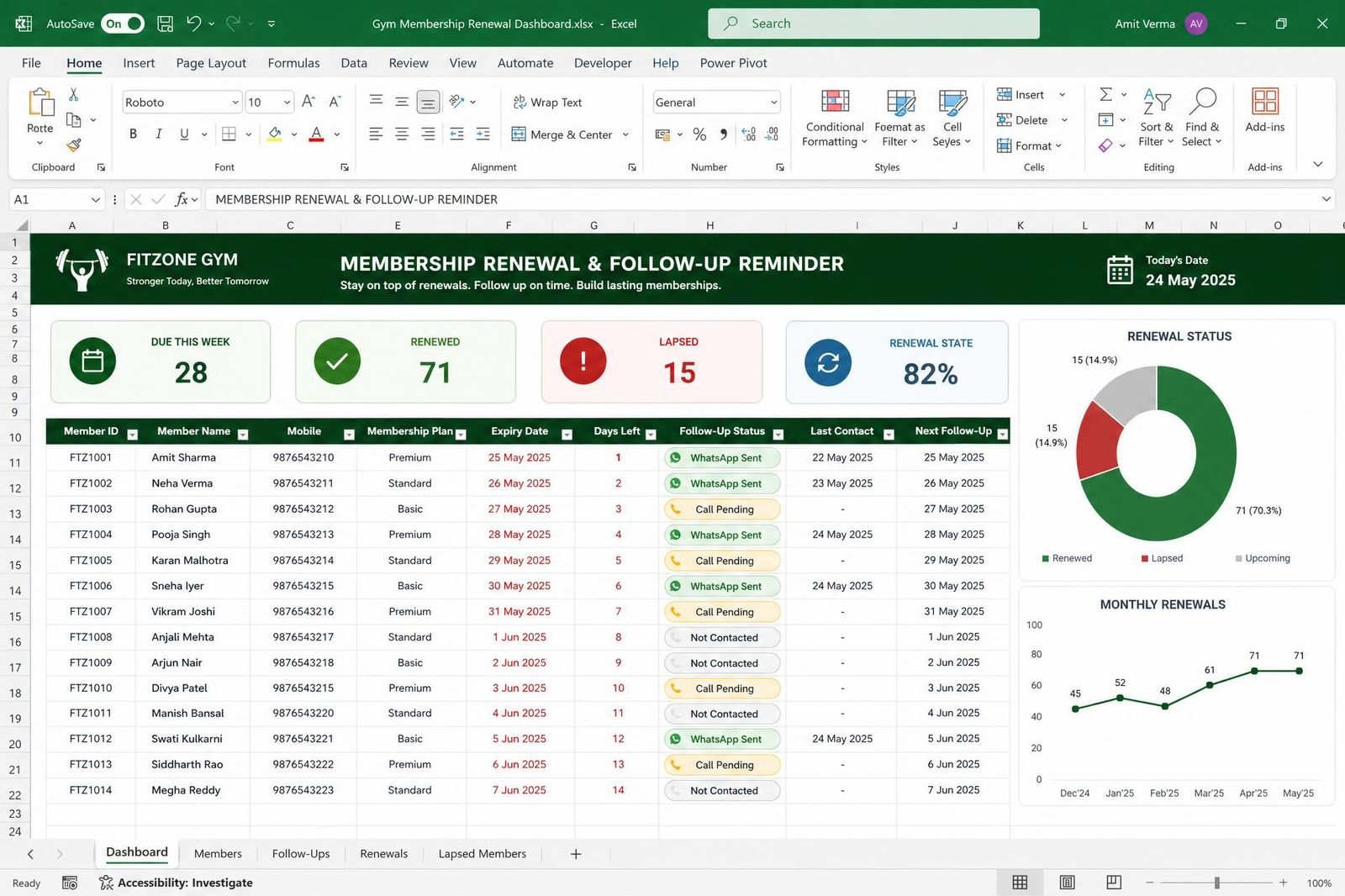1345x896 pixels.
Task: Toggle the AutoSave switch
Action: [x=123, y=24]
